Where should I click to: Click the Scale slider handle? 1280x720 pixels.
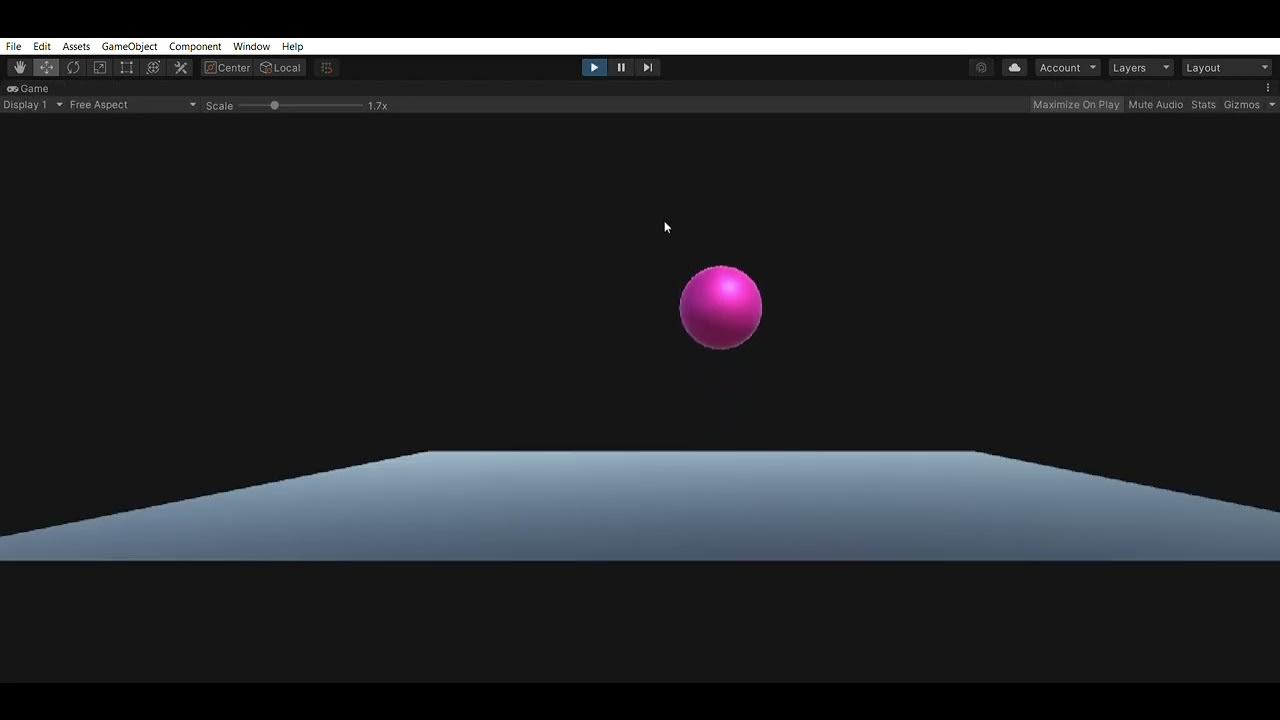coord(274,105)
